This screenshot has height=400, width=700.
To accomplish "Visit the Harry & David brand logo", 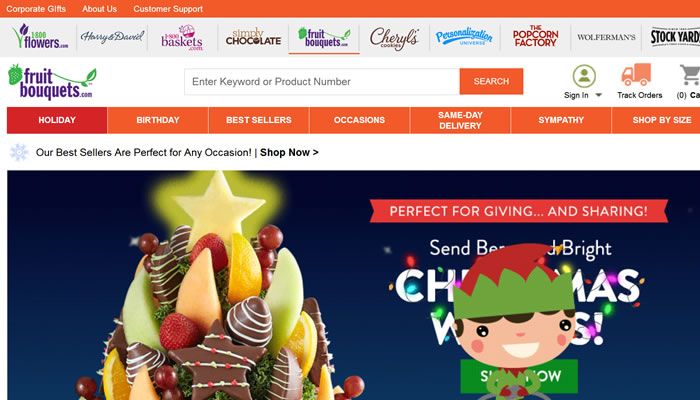I will 112,37.
